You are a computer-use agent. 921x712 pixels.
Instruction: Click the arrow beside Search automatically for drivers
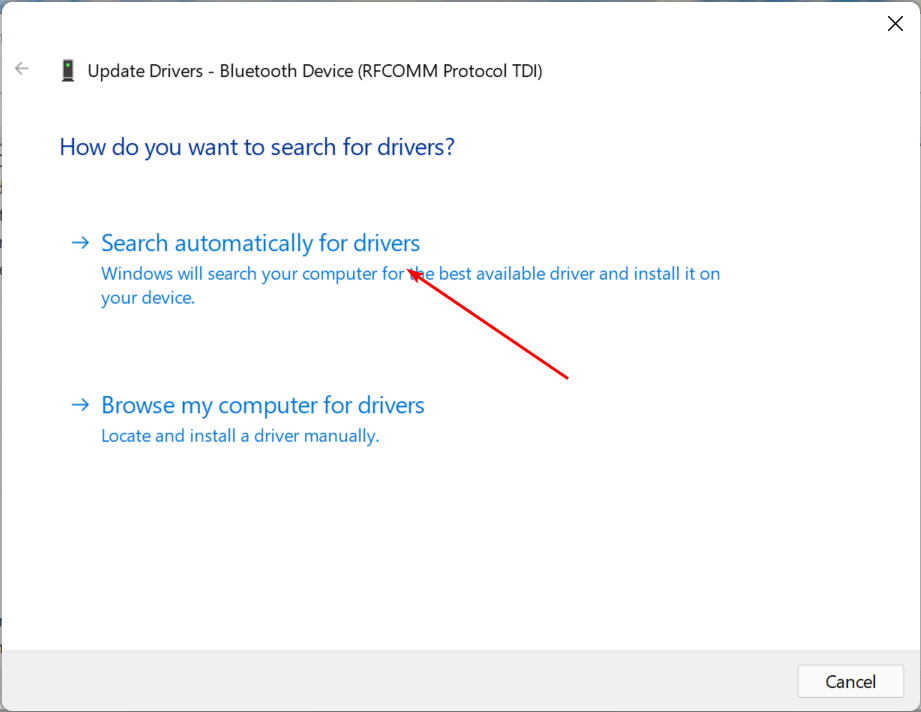tap(80, 243)
